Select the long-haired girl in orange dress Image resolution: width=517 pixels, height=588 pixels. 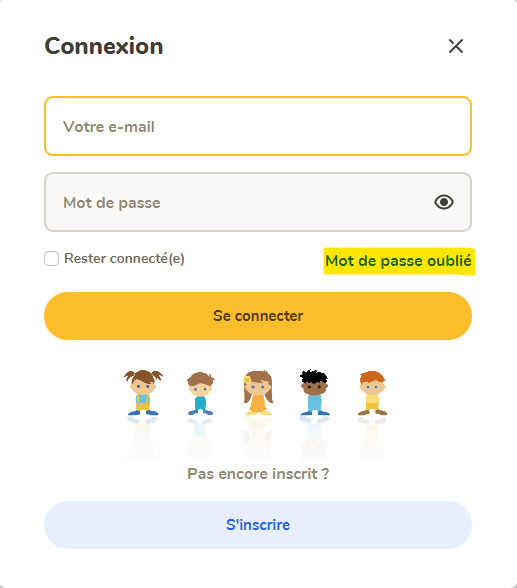coord(258,393)
